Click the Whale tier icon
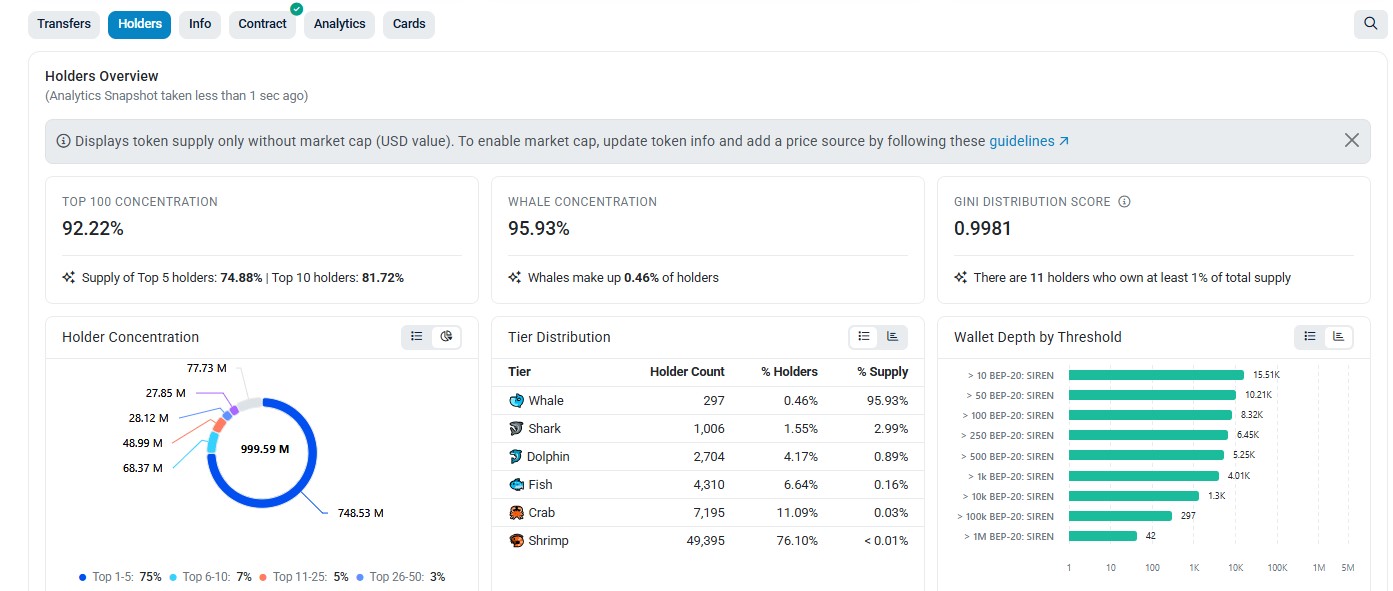The height and width of the screenshot is (591, 1393). click(516, 401)
